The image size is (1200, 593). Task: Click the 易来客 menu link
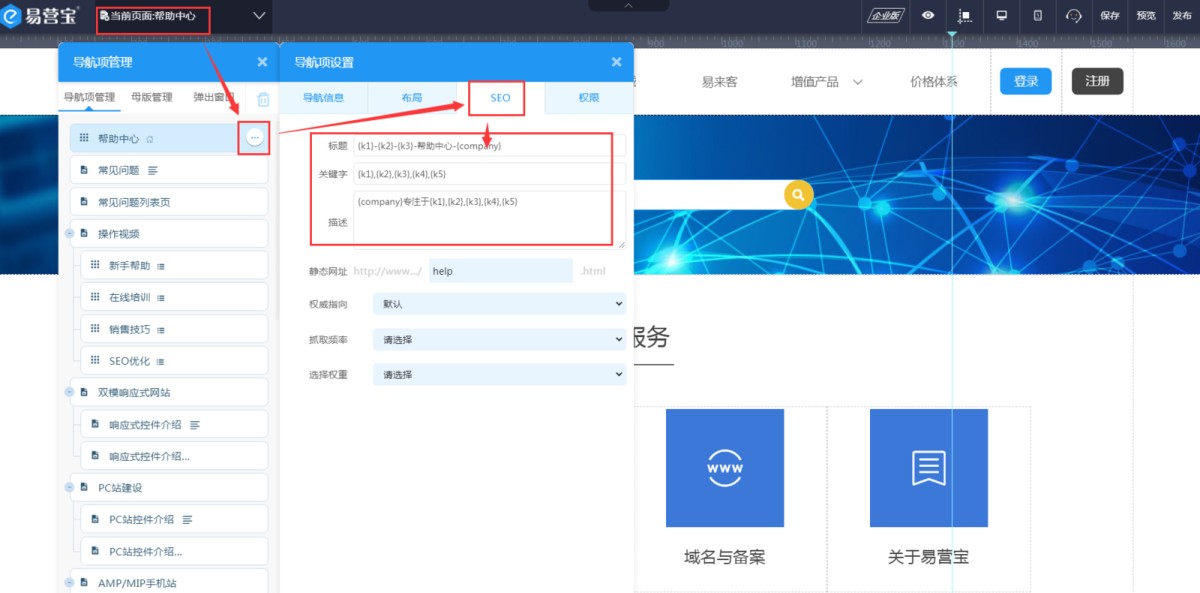[719, 82]
